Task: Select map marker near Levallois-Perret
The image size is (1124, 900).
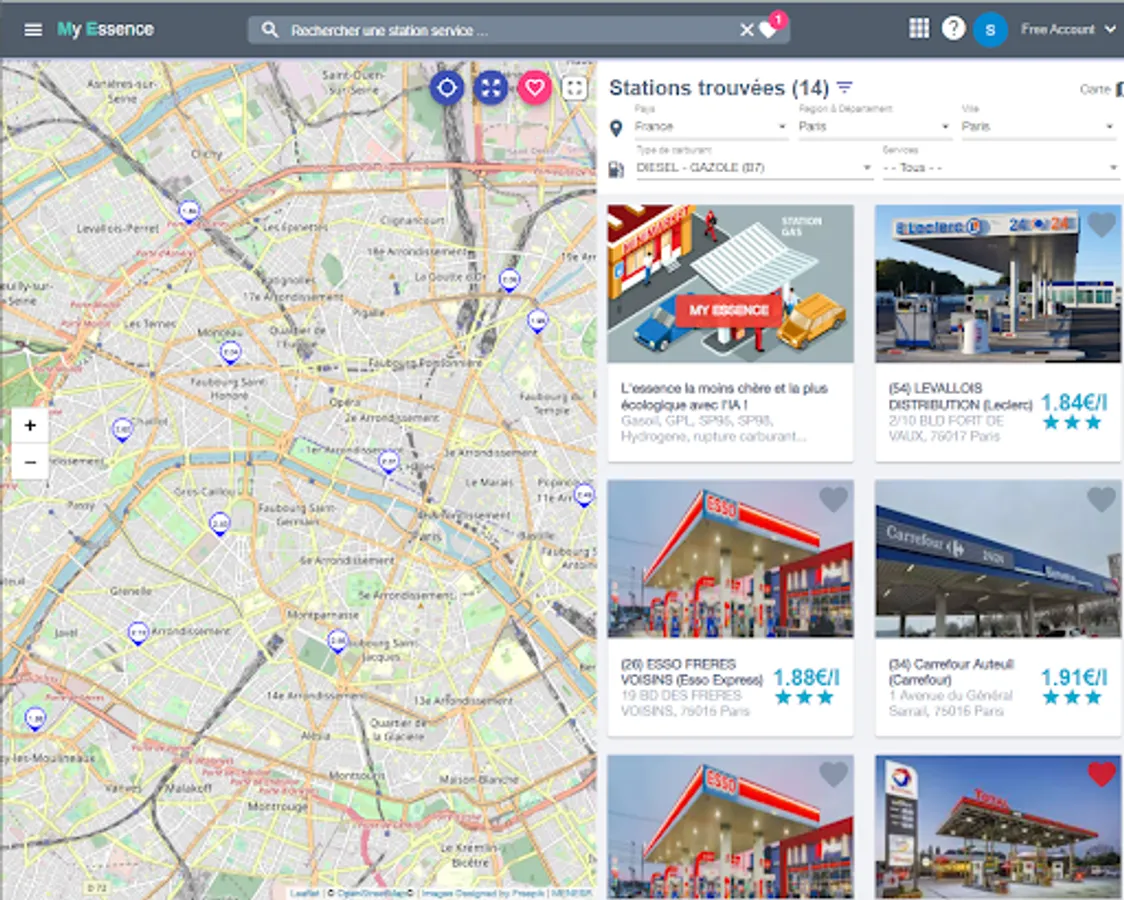Action: point(189,212)
